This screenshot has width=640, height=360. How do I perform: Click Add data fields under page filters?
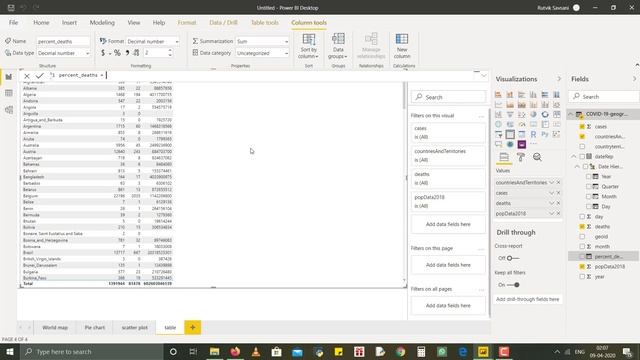448,265
